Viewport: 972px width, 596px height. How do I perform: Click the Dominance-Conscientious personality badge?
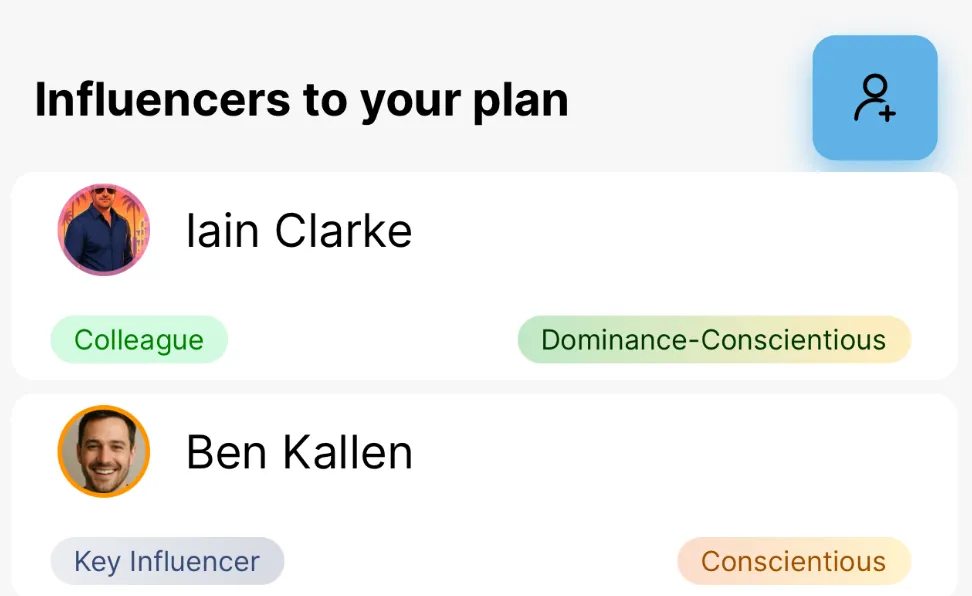tap(713, 340)
